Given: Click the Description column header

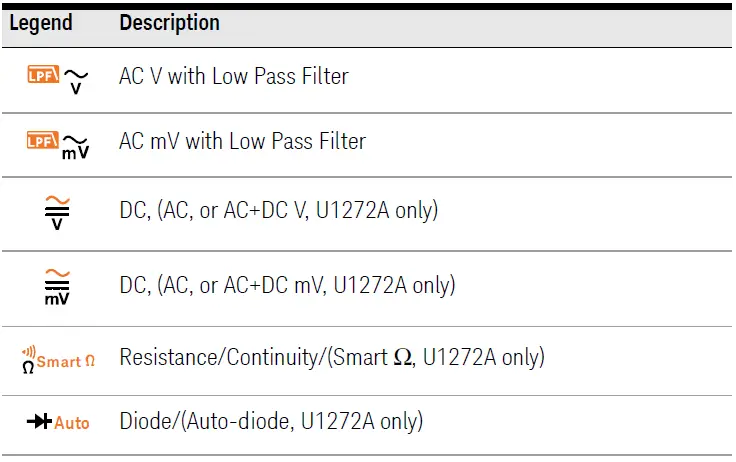Looking at the screenshot, I should 169,23.
